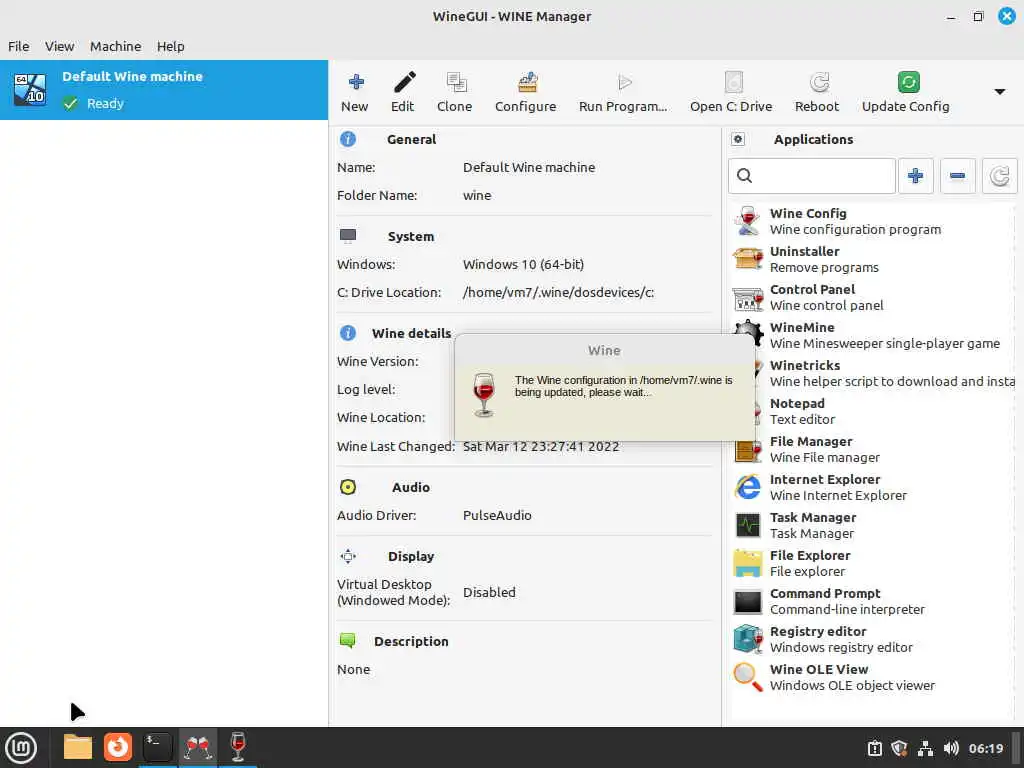
Task: Click the Wine details info icon
Action: pos(348,333)
